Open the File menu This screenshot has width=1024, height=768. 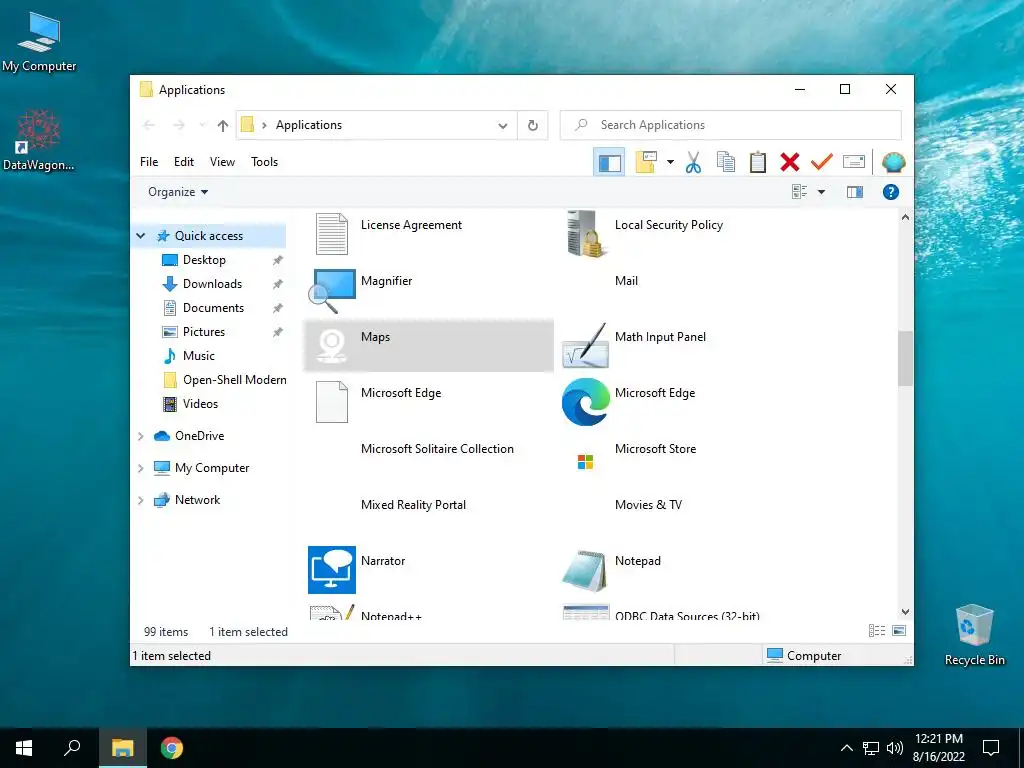(149, 162)
